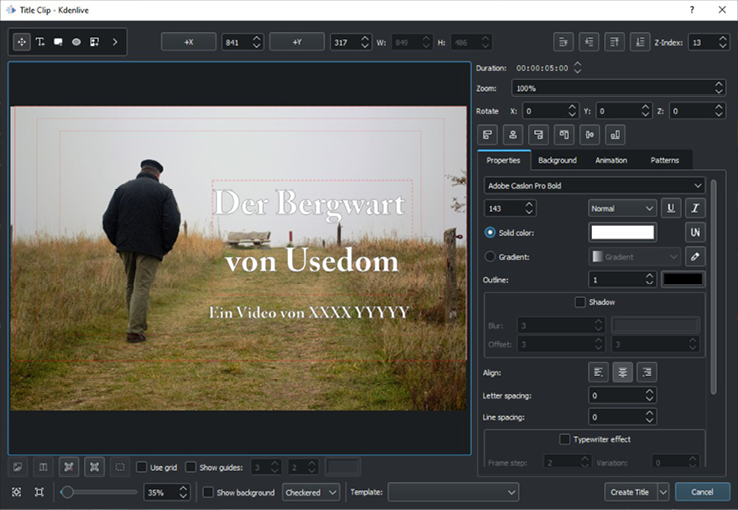Open the Checkered background dropdown
This screenshot has width=738, height=510.
[x=311, y=492]
